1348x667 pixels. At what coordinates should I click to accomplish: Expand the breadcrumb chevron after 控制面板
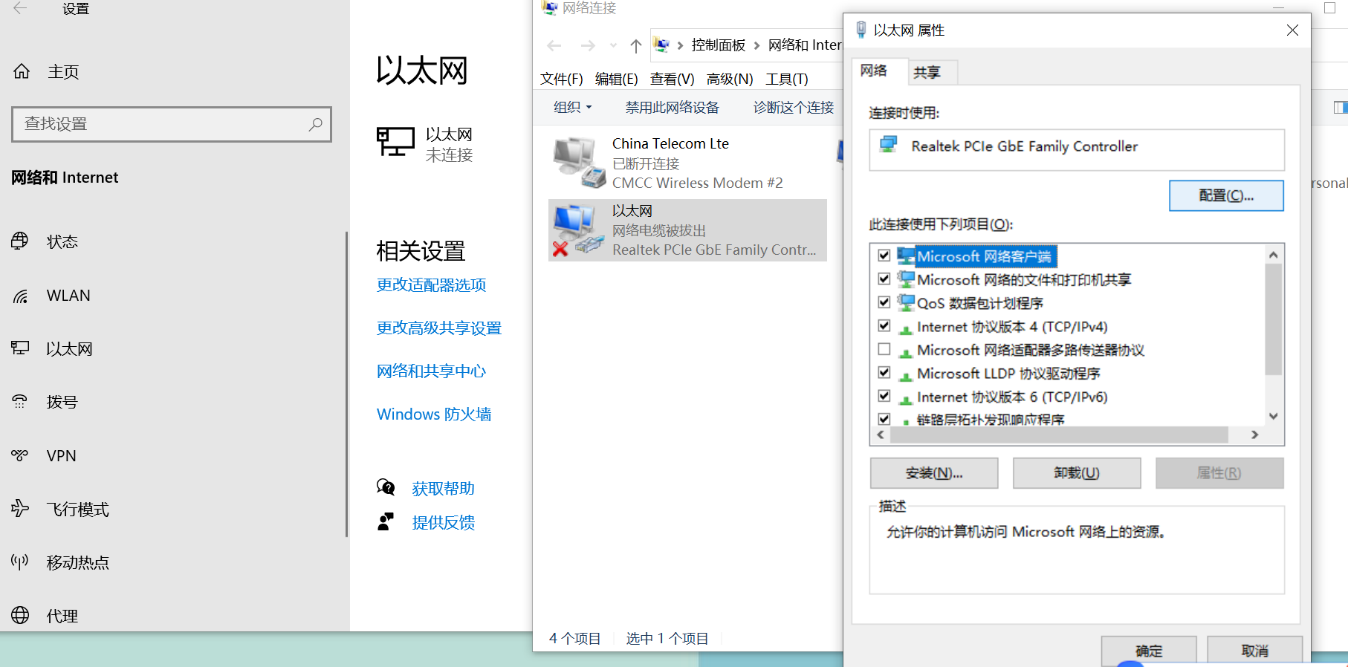757,46
